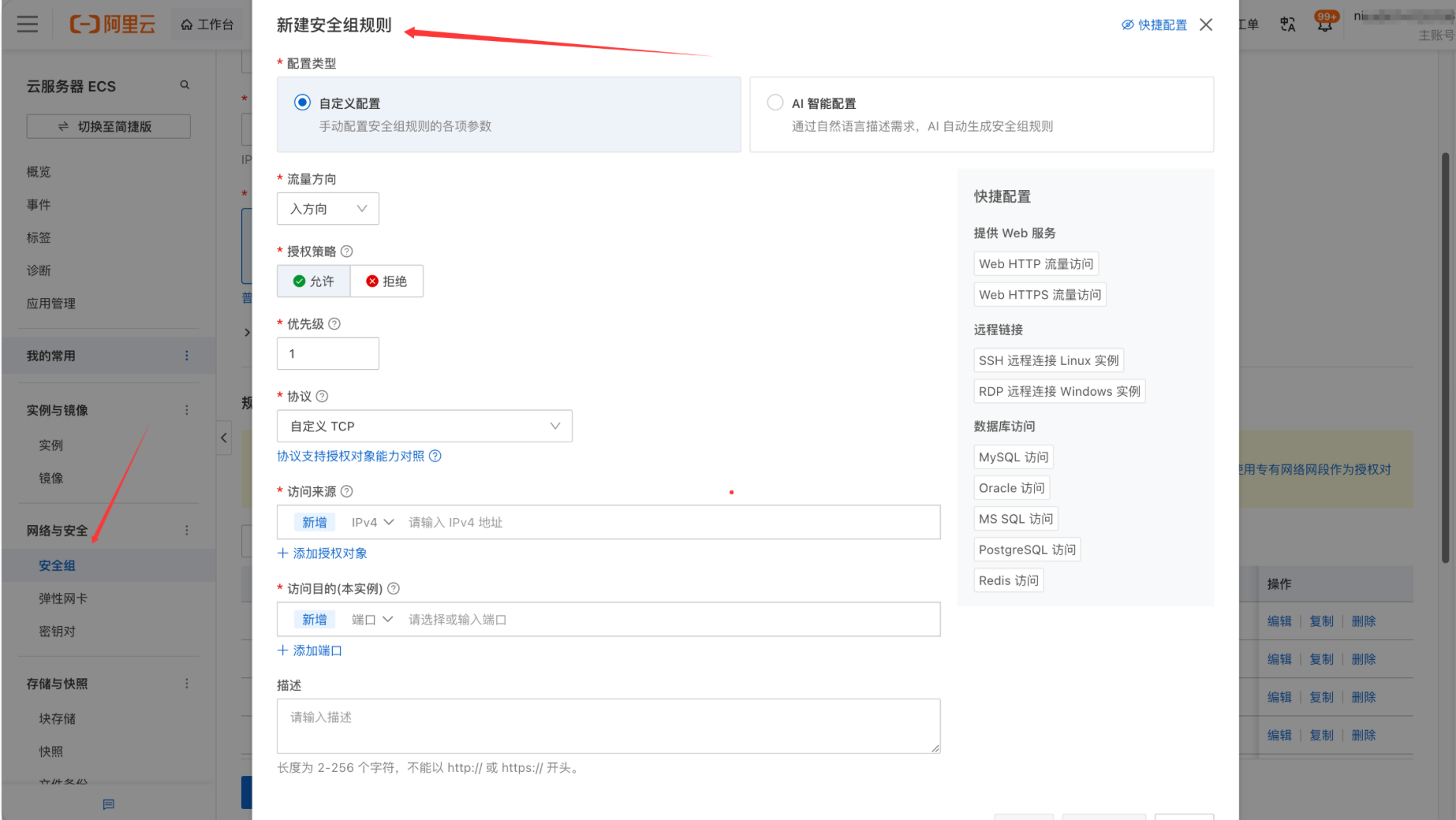Click the 优先级 input field
This screenshot has width=1456, height=820.
point(328,354)
